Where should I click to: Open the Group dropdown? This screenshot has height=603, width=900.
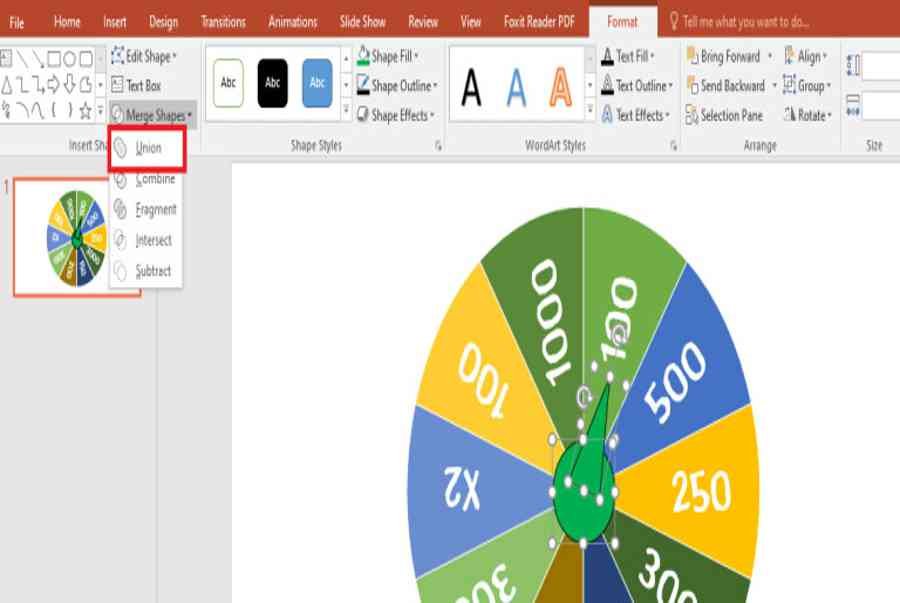point(807,85)
